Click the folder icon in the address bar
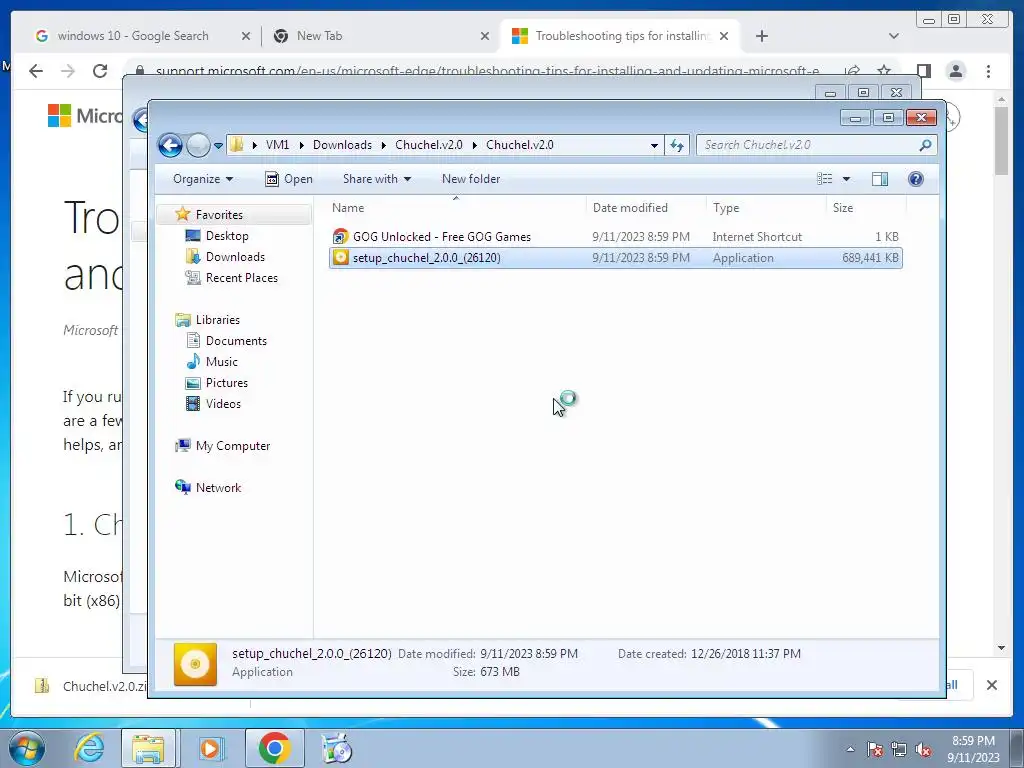Screen dimensions: 1024x768 point(237,145)
